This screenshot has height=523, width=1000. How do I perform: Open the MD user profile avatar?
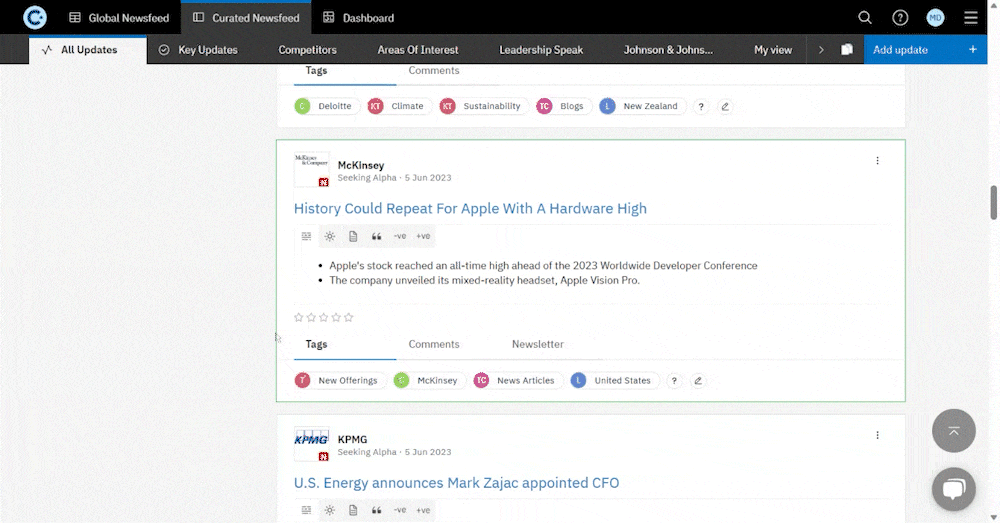[935, 18]
